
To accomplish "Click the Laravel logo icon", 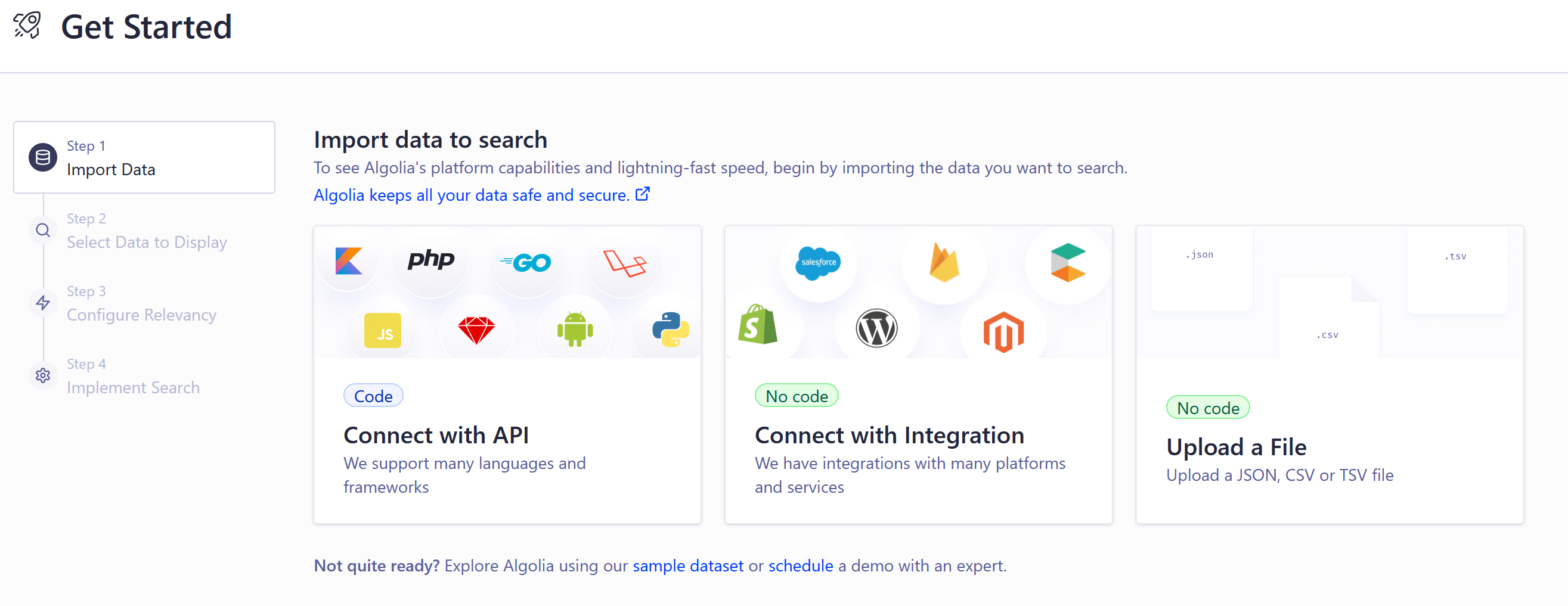I will click(625, 263).
